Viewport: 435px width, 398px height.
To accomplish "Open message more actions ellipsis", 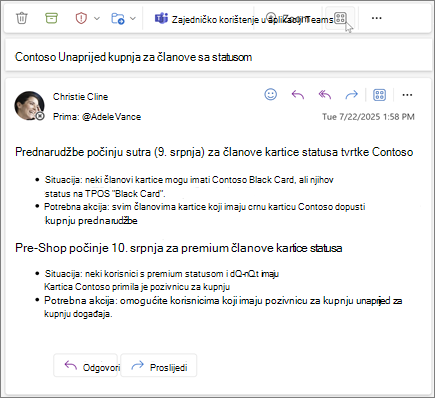I will 407,95.
